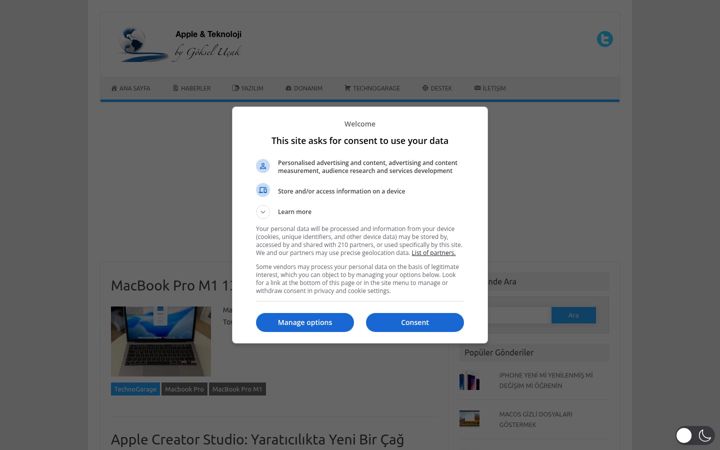Open macOS Gizli Dosyaları Göstermek post
720x450 pixels.
click(x=535, y=419)
